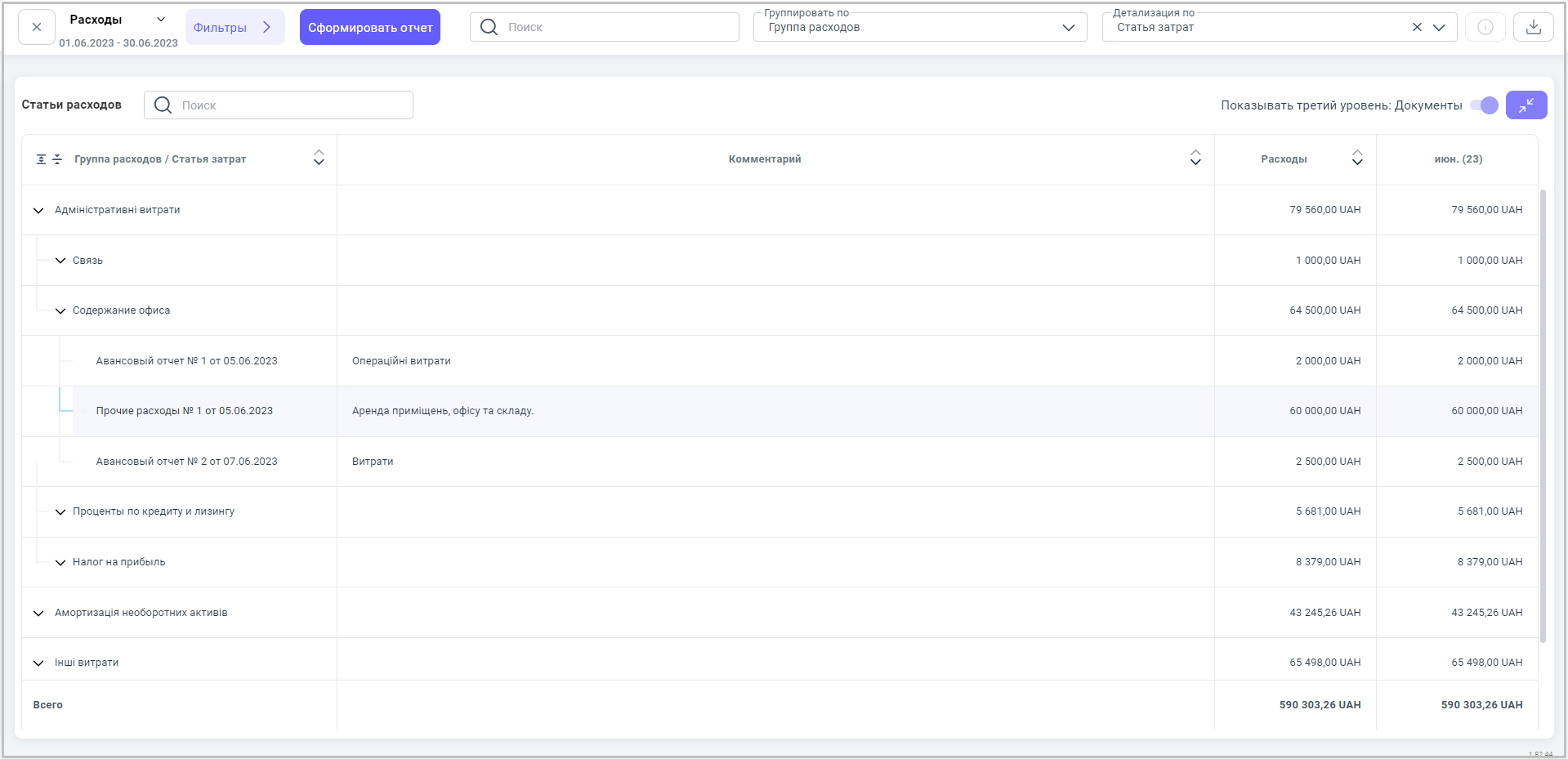Click the info icon in toolbar
Screen dimensions: 1568x759
(1485, 27)
